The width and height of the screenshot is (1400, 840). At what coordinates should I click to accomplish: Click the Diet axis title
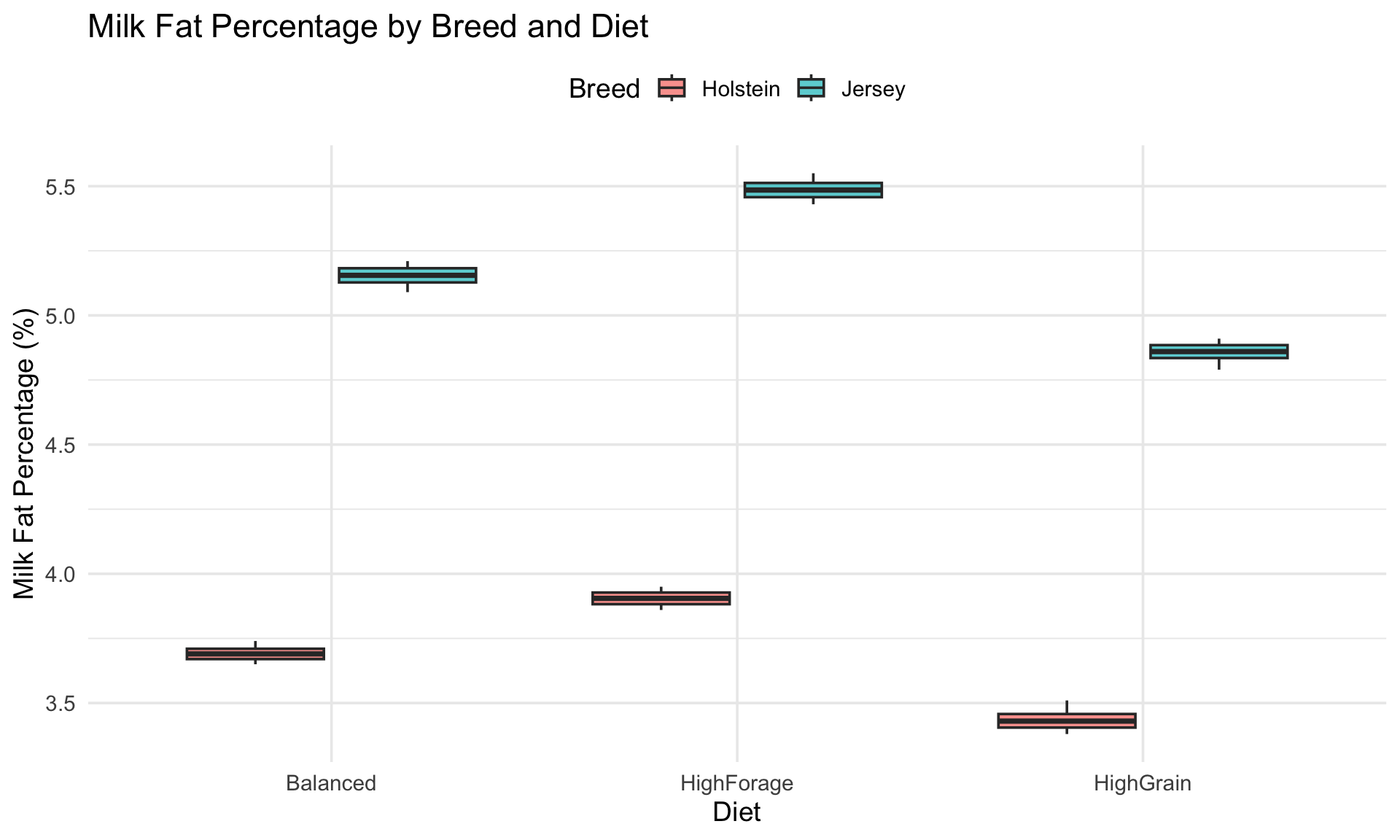point(736,812)
